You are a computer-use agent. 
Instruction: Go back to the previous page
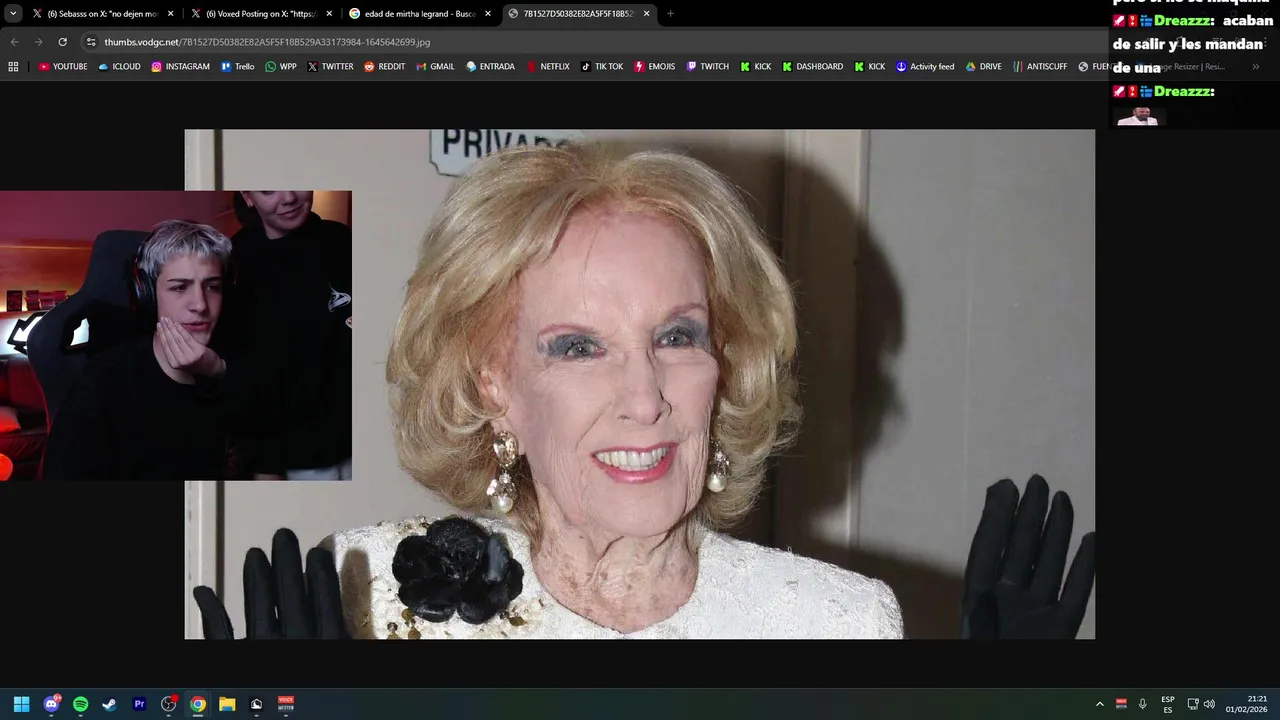[x=14, y=42]
